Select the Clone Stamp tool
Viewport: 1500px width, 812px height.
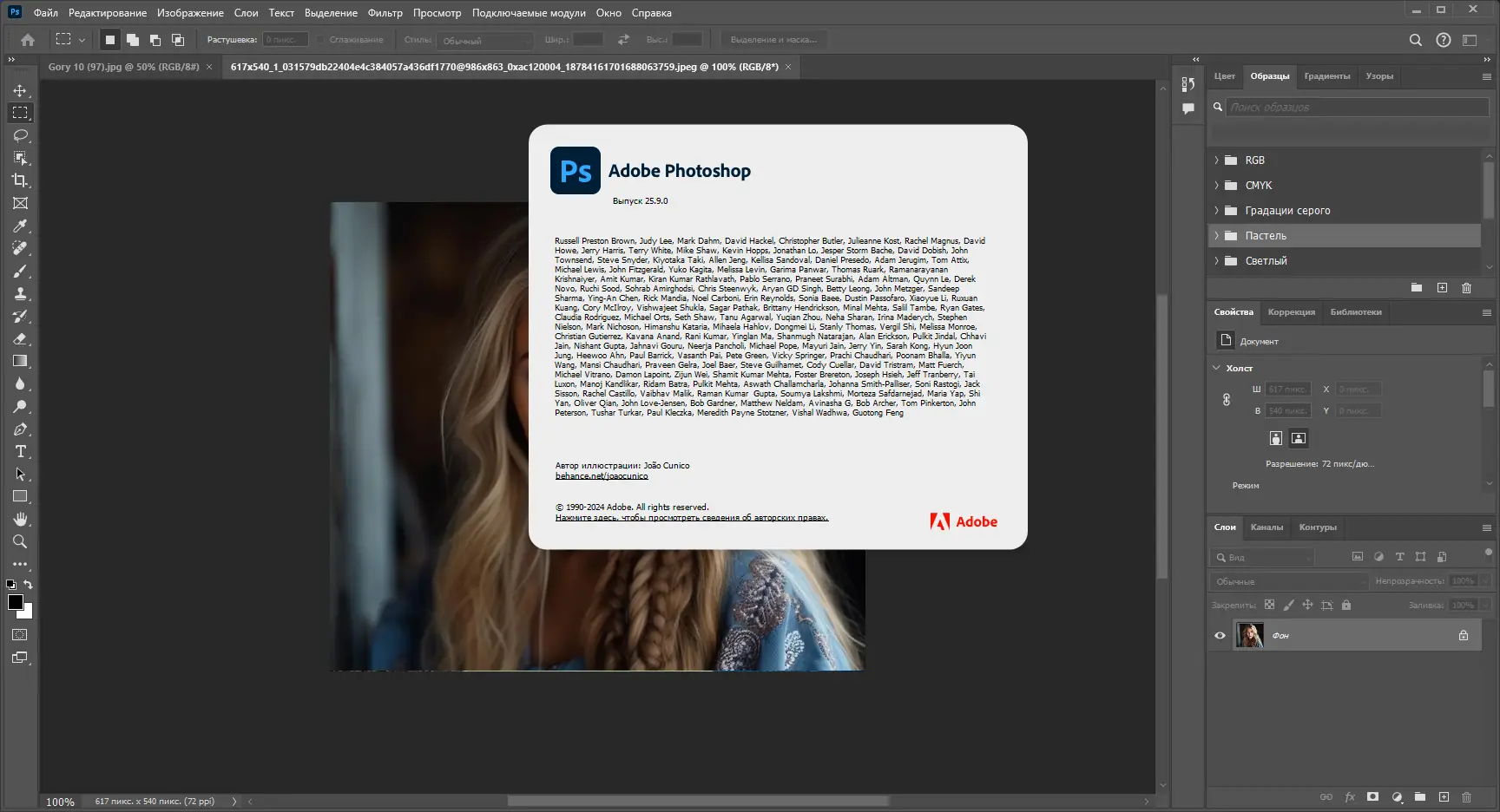[20, 293]
